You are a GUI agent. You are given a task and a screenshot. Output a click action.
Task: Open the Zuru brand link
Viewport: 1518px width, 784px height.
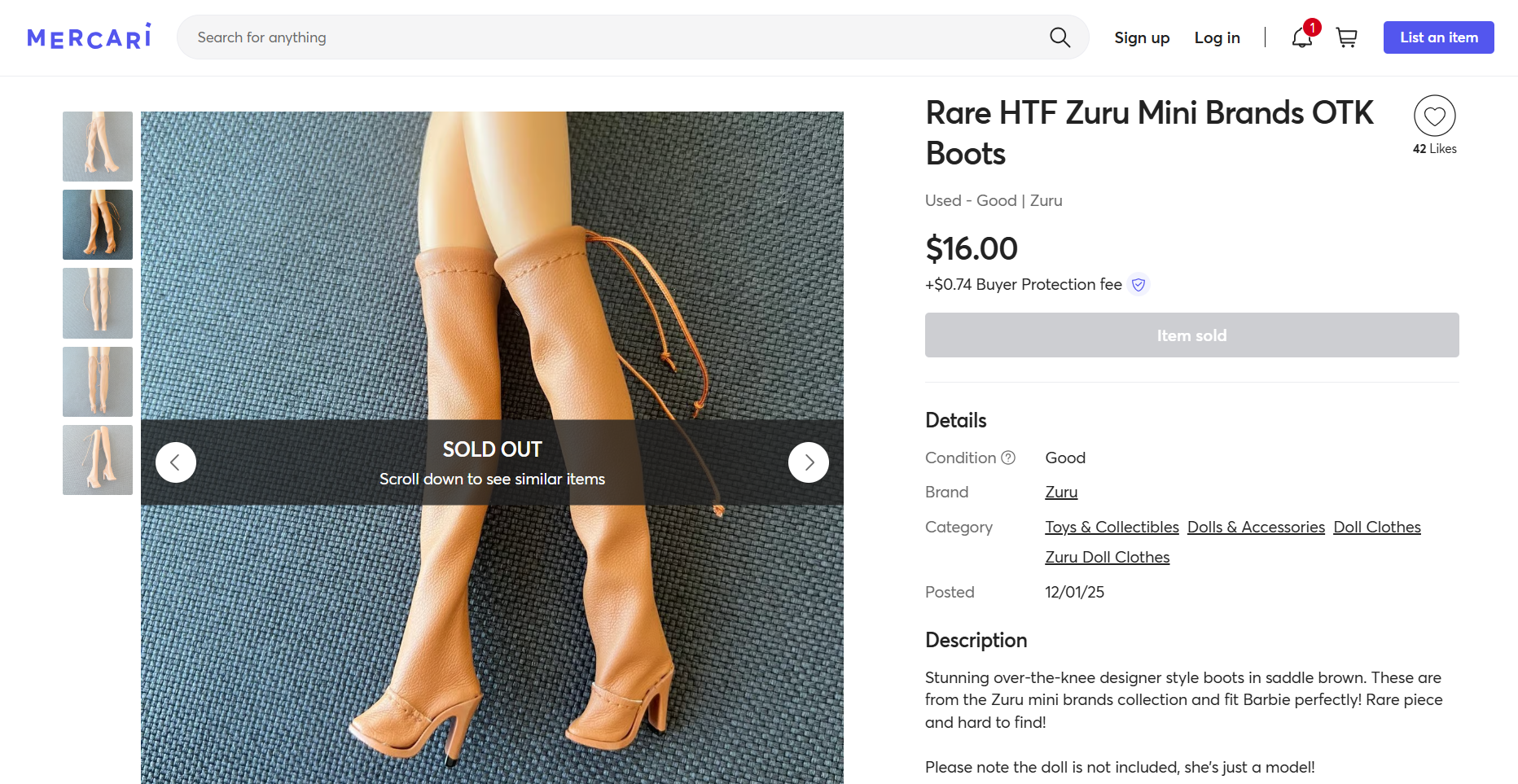(x=1061, y=493)
